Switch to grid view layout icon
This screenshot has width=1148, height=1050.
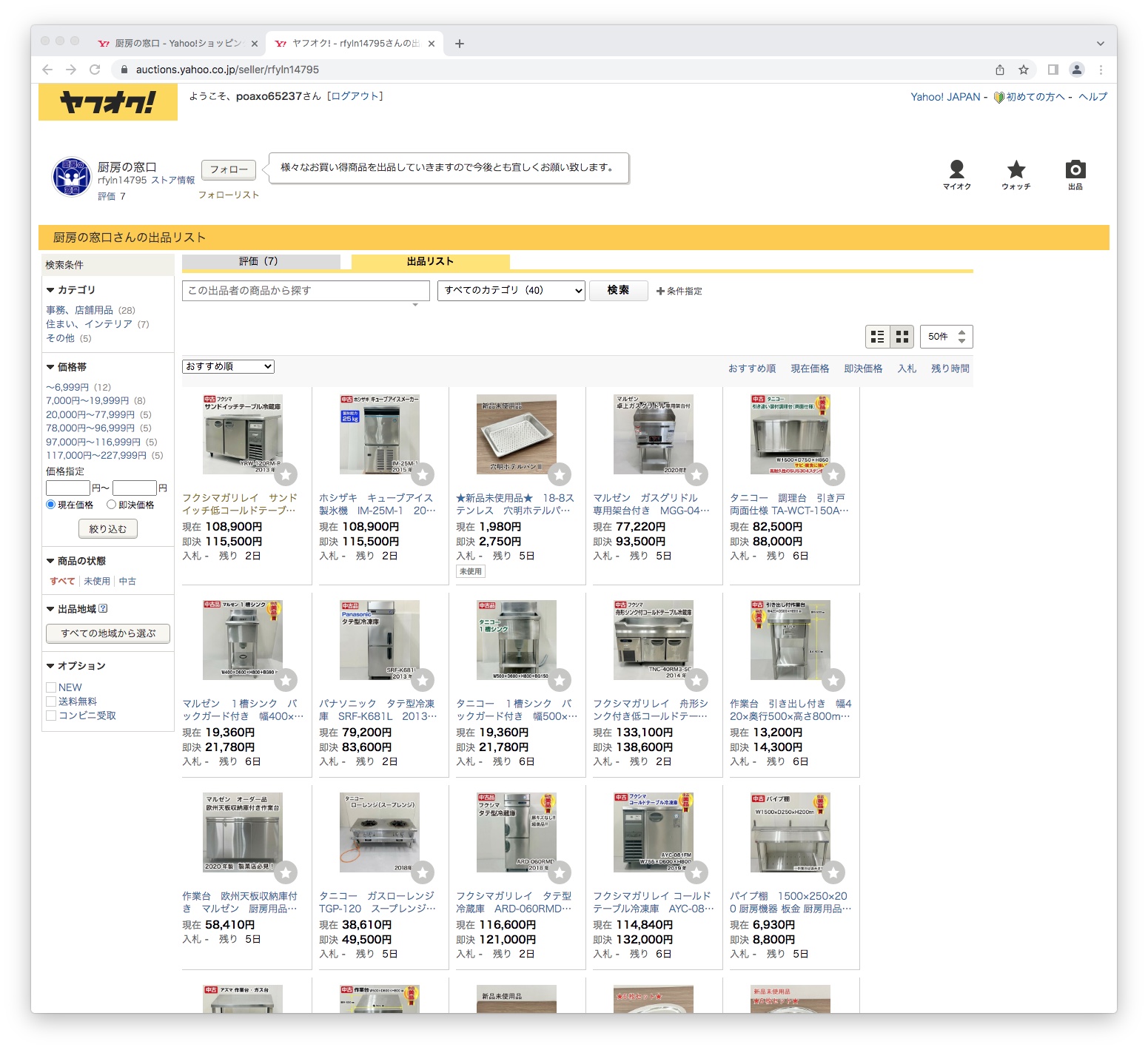coord(902,337)
